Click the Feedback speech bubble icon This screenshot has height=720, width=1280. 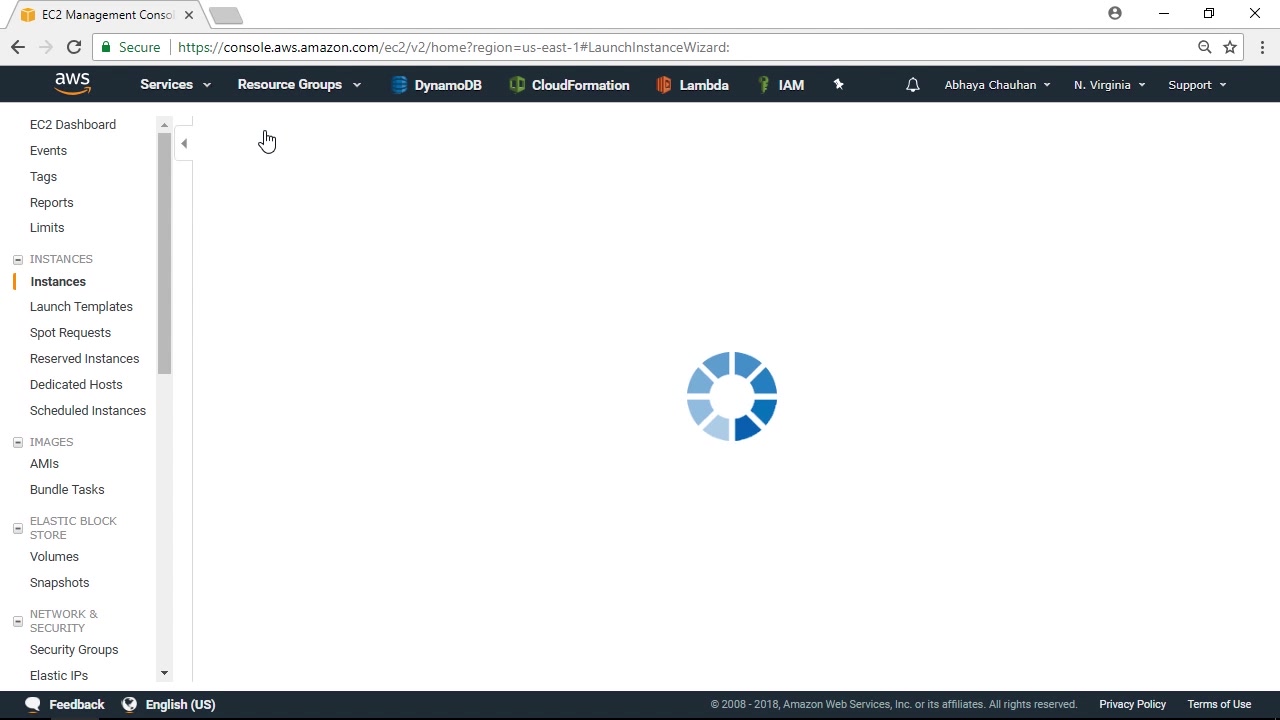[33, 704]
